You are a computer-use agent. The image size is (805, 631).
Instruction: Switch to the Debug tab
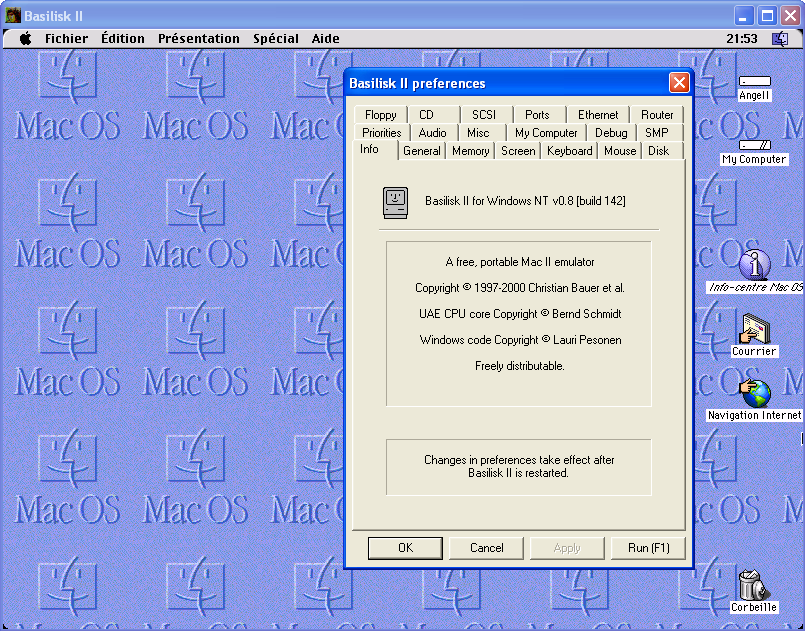click(611, 132)
